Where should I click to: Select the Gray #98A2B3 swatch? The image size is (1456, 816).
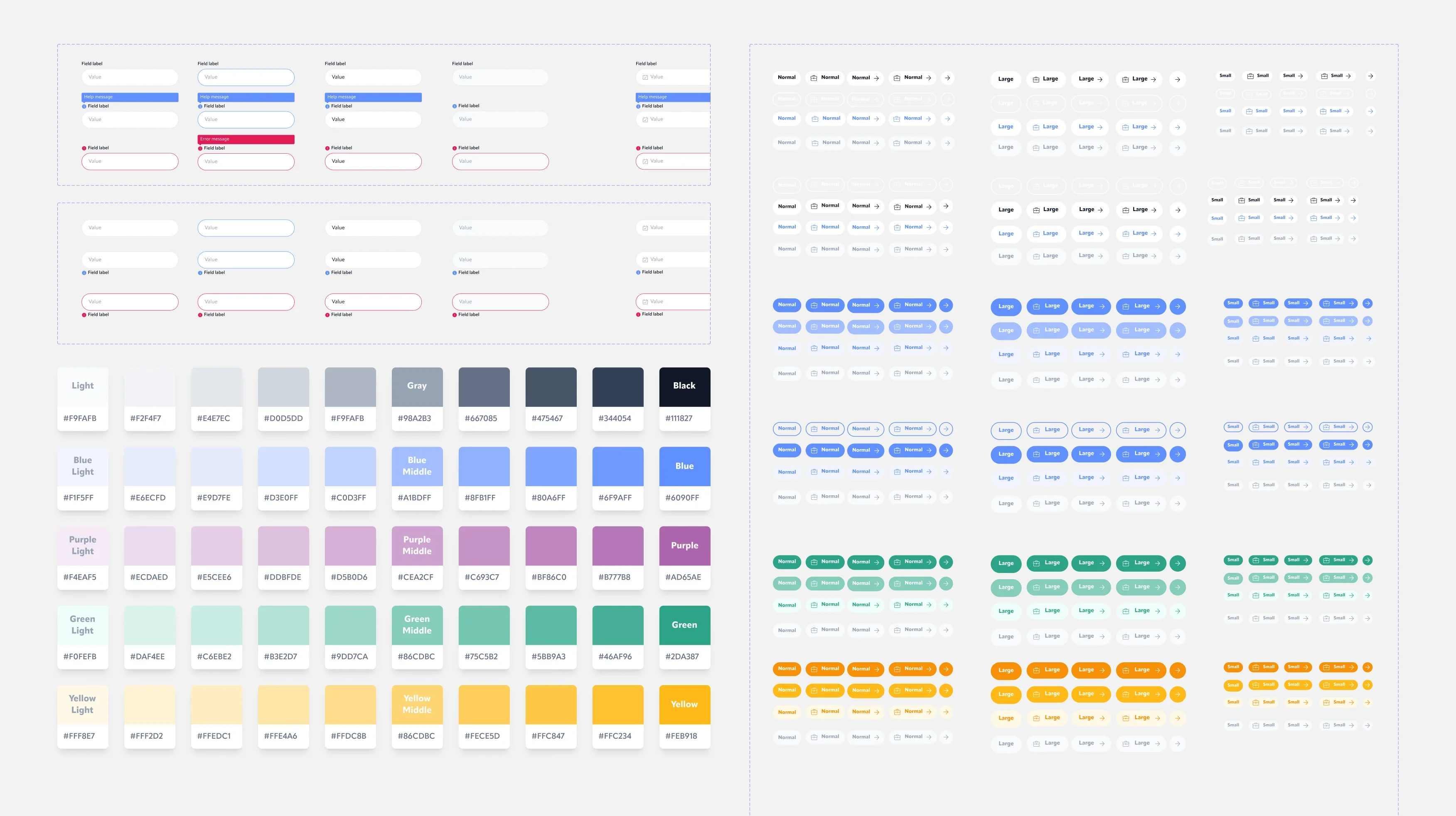[417, 400]
